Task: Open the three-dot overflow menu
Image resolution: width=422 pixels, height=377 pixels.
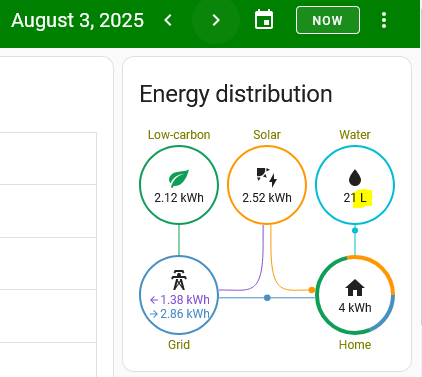Action: click(x=384, y=20)
